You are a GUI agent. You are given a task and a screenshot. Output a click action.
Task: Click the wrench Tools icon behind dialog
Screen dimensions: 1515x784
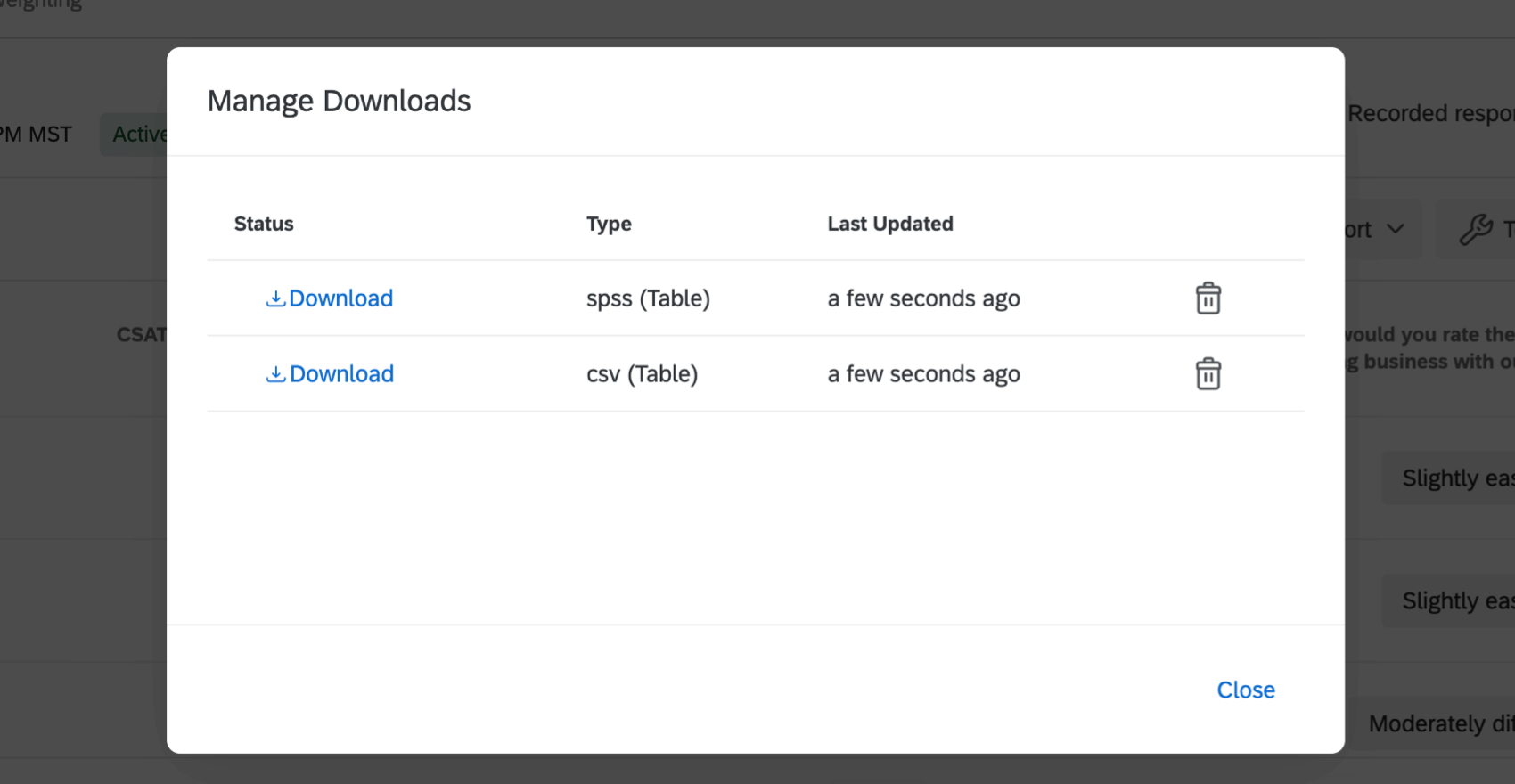click(x=1476, y=230)
